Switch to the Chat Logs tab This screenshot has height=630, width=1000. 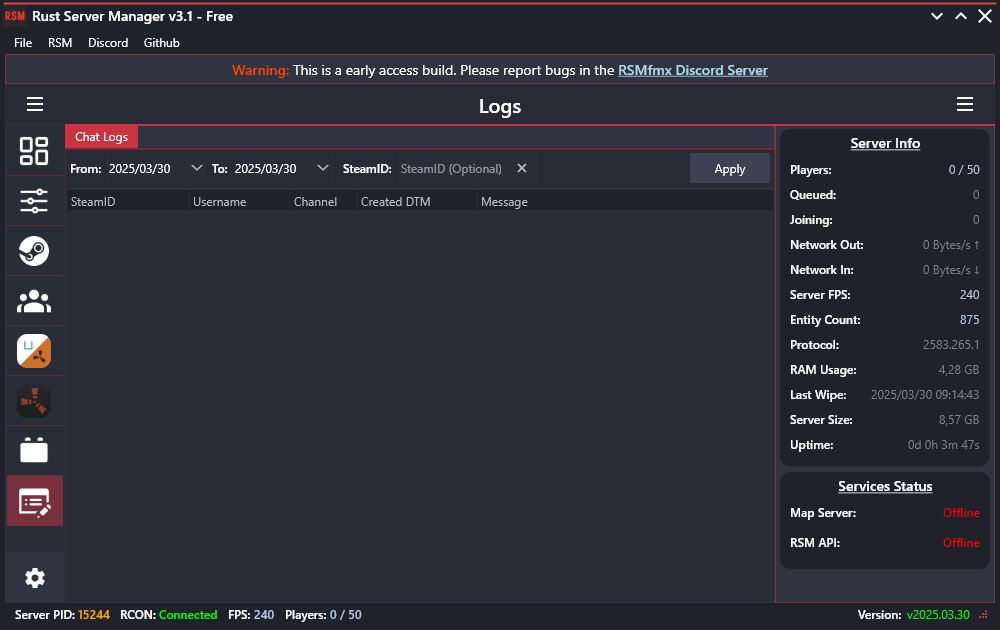tap(101, 137)
